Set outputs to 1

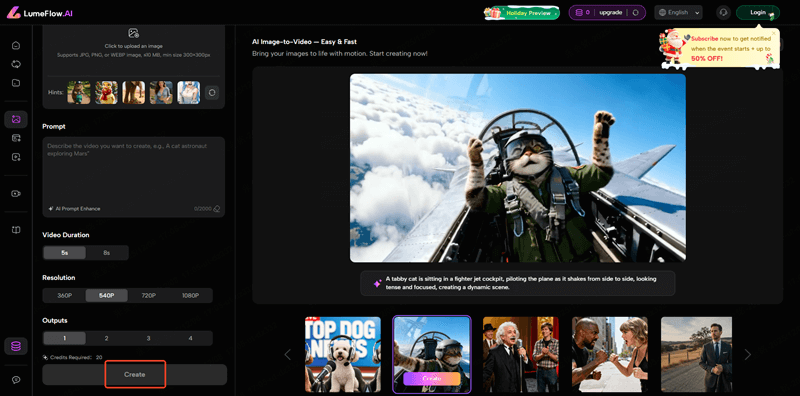pos(64,338)
